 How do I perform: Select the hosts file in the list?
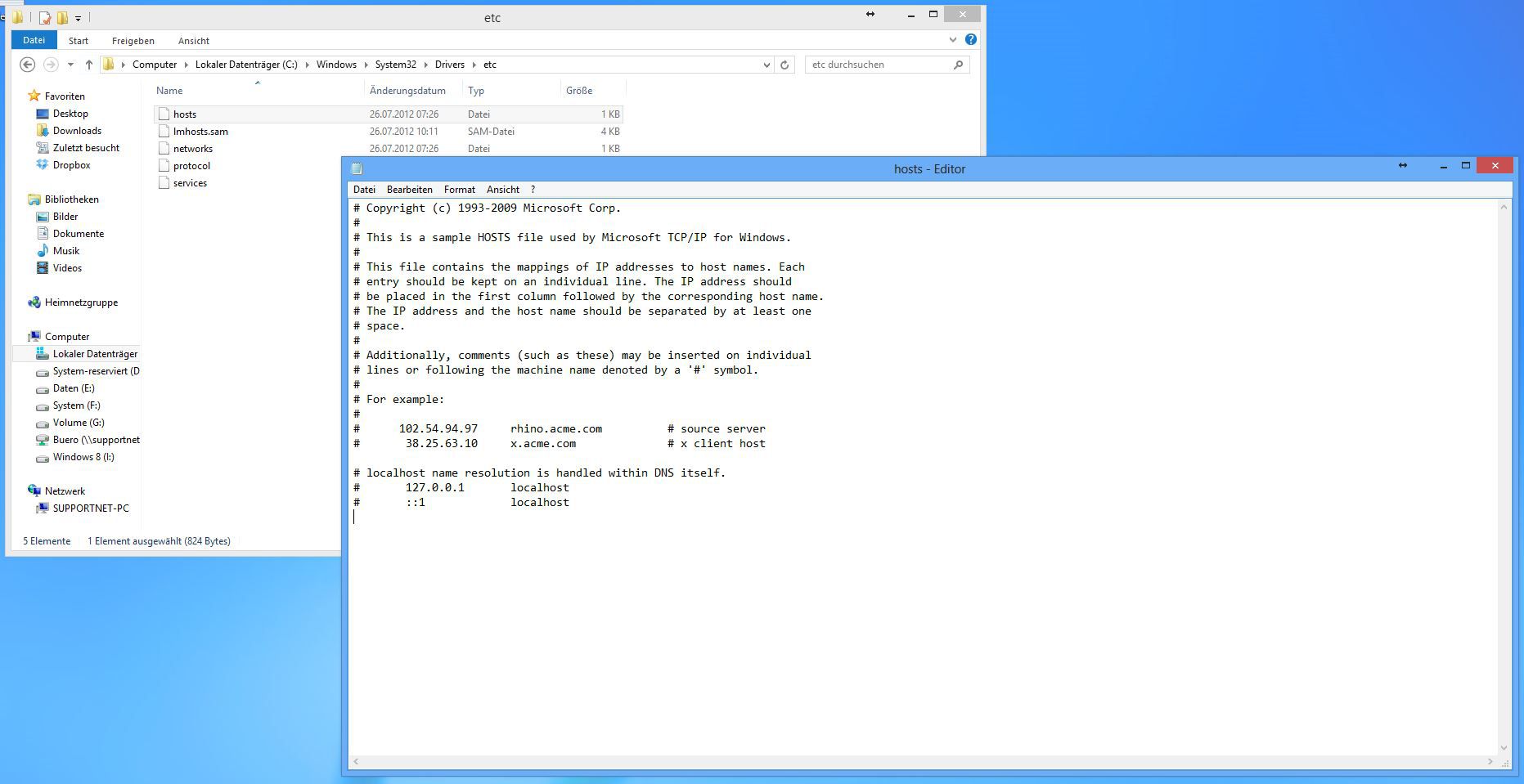(389, 114)
